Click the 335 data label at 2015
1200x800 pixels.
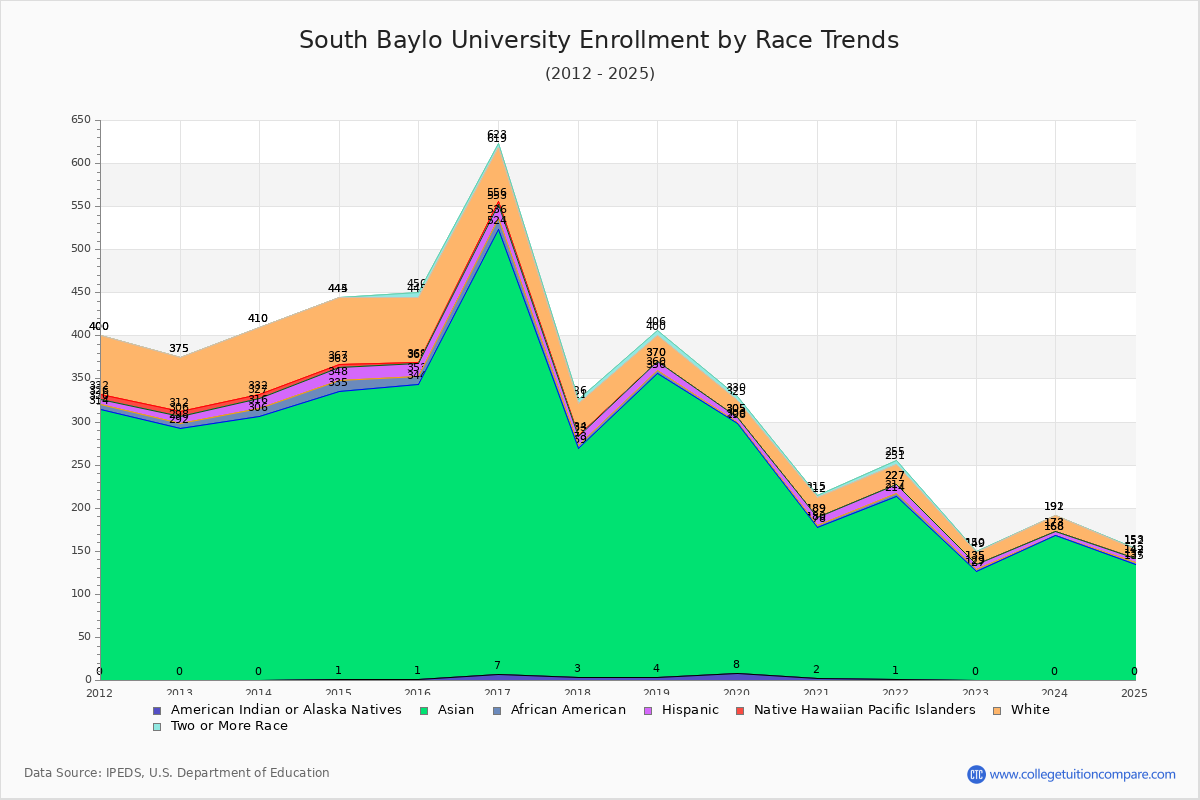coord(338,382)
